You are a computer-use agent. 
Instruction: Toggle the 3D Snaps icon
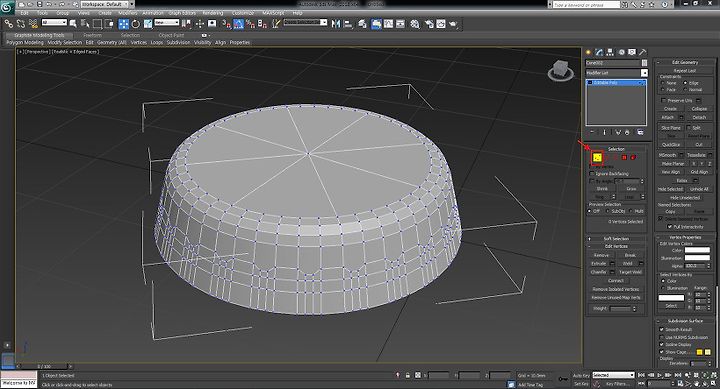pyautogui.click(x=226, y=23)
